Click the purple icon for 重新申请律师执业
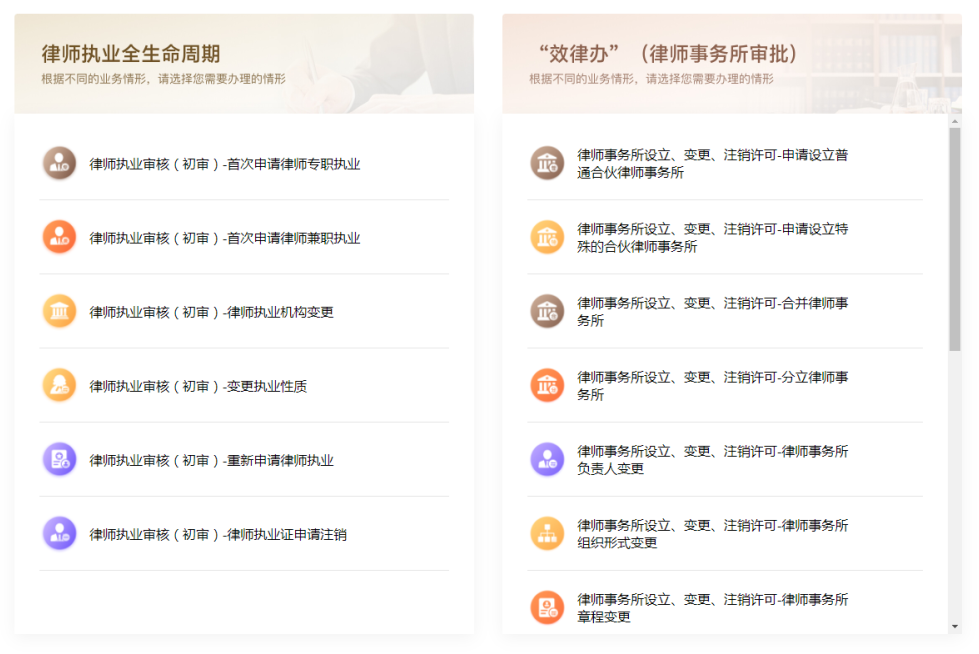This screenshot has width=979, height=654. [59, 459]
